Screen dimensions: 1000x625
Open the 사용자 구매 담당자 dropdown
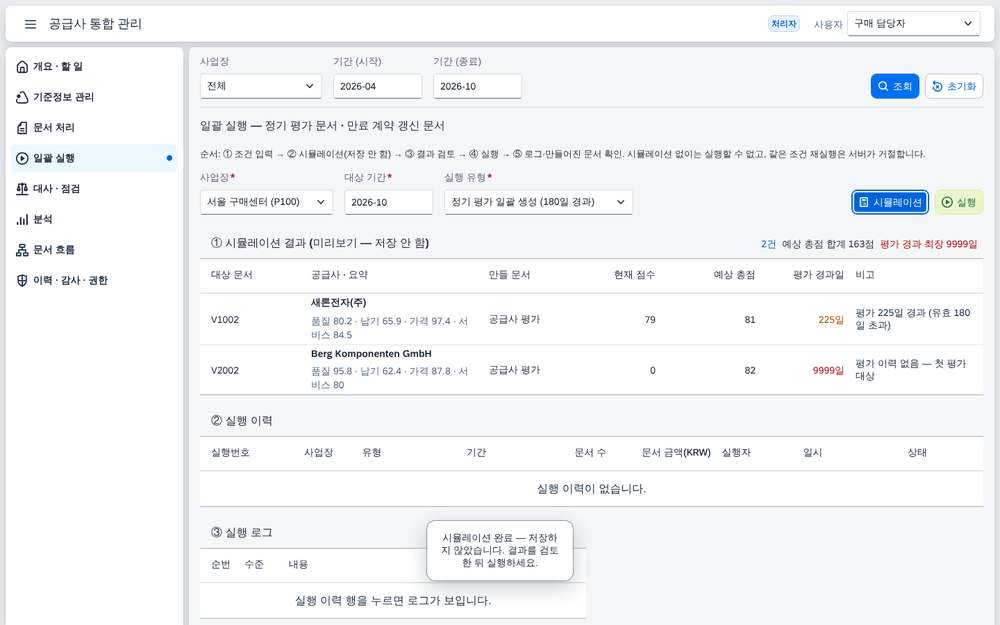(x=913, y=24)
